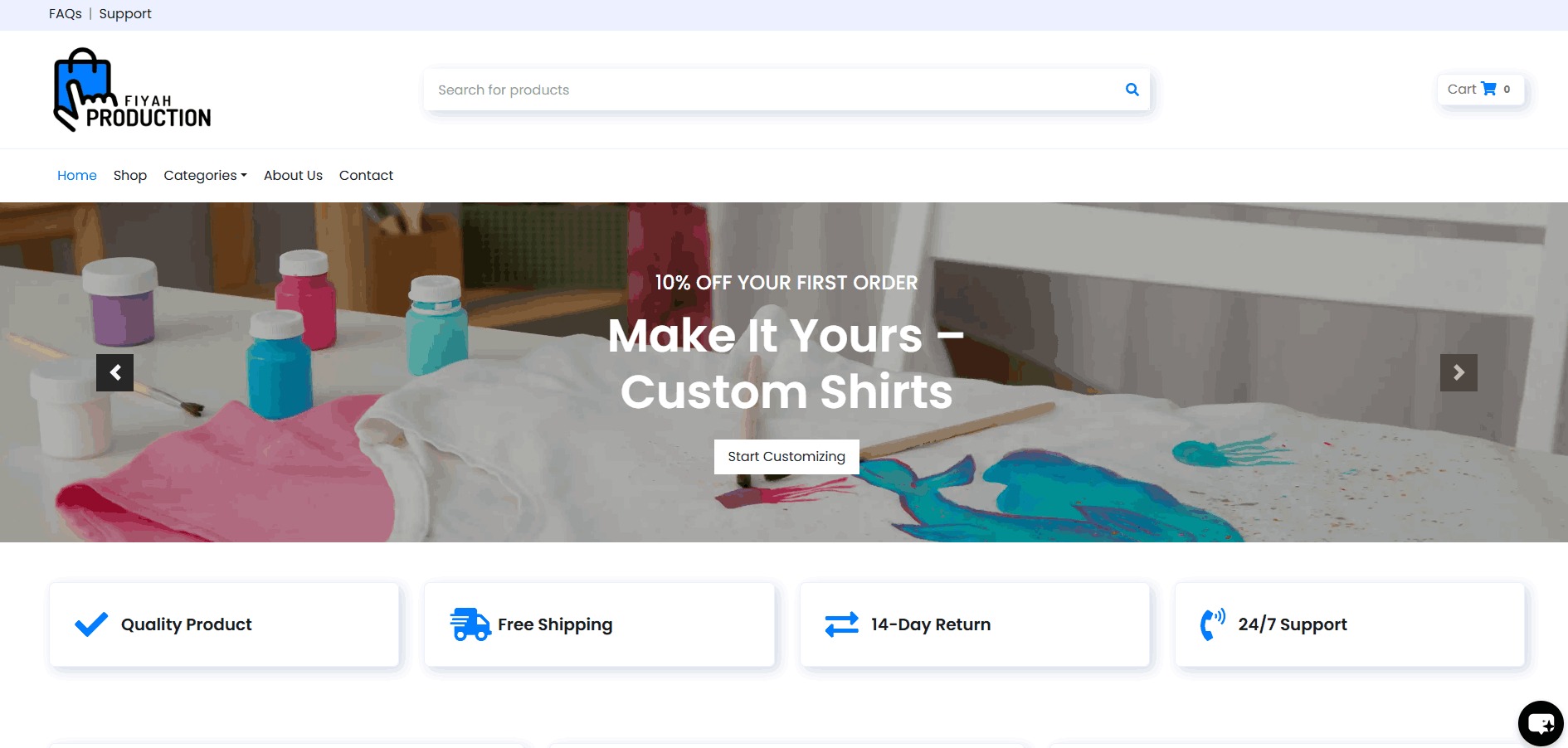Open the Shop menu item

point(130,176)
